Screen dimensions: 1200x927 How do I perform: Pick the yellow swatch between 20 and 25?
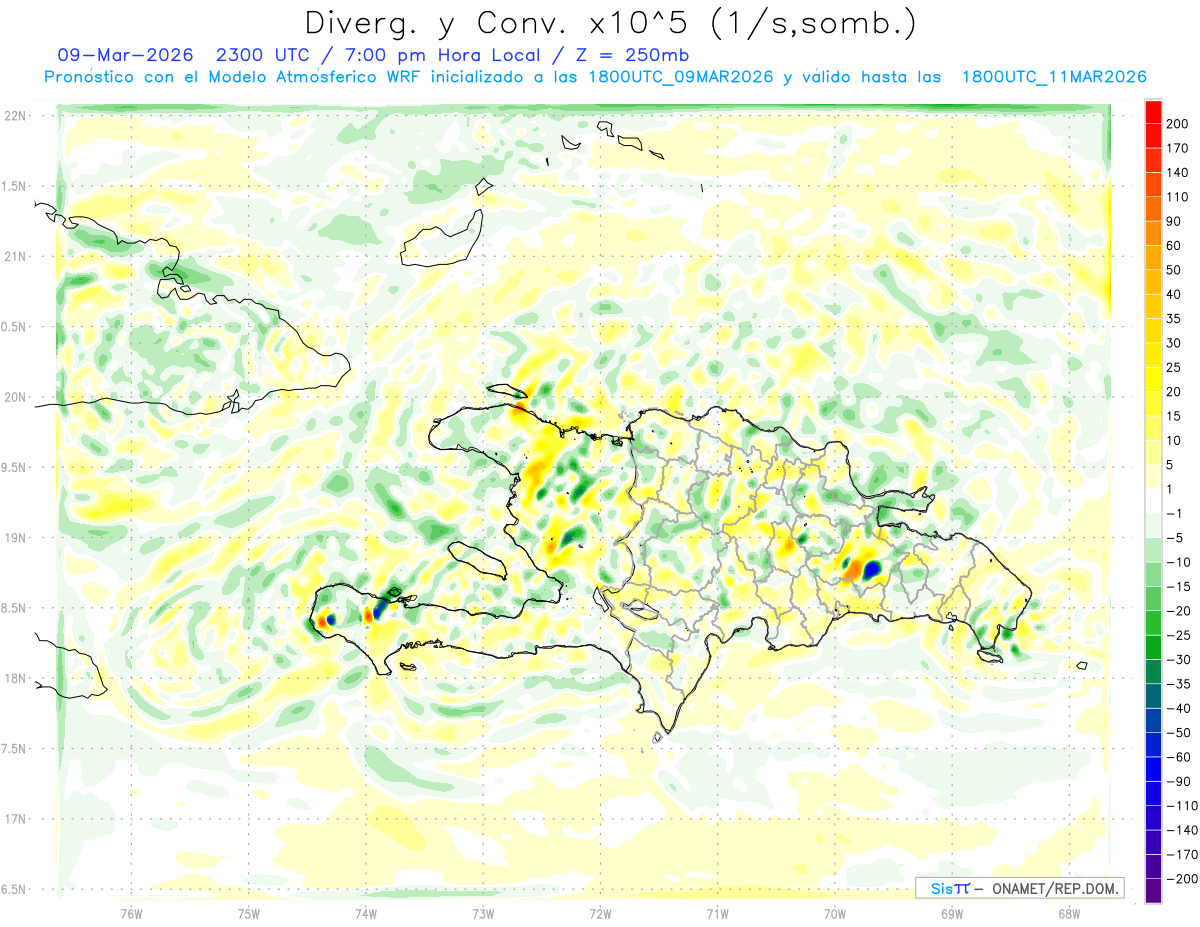tap(1153, 380)
